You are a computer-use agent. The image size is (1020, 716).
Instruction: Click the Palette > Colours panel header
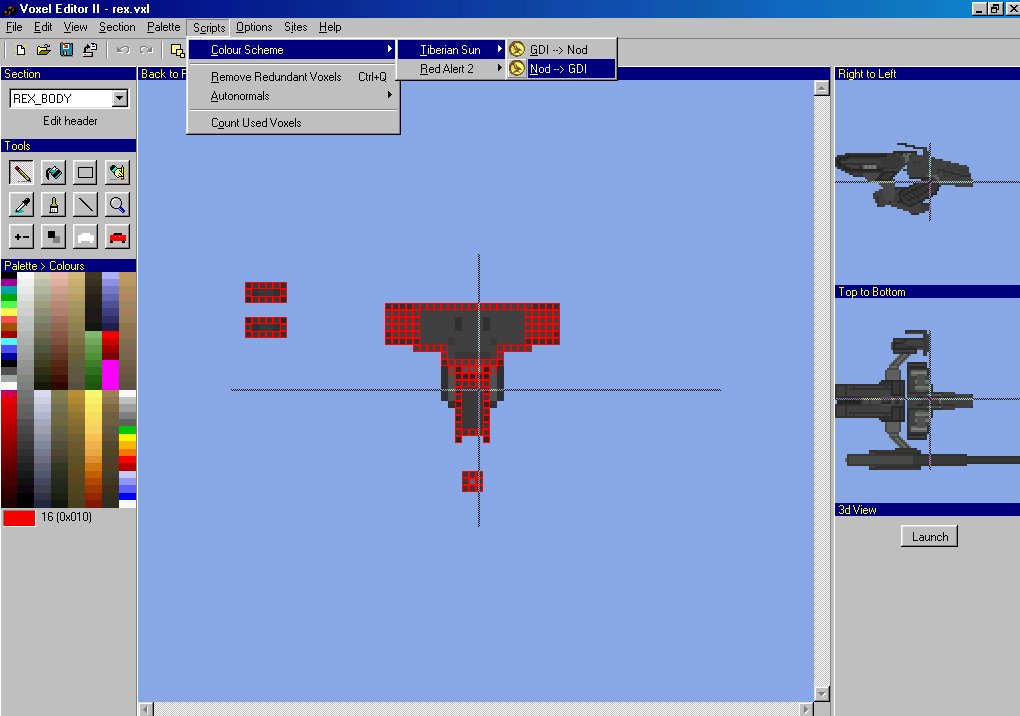pyautogui.click(x=68, y=266)
